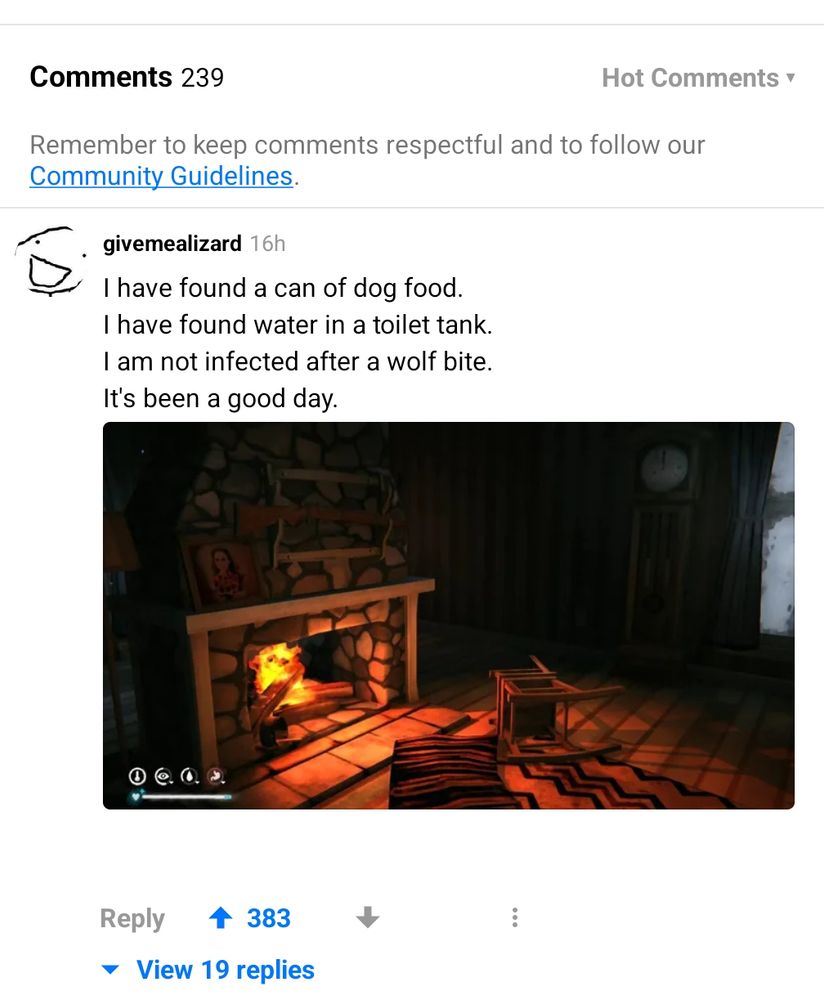
Task: Open the three-dot comment options menu
Action: click(515, 918)
